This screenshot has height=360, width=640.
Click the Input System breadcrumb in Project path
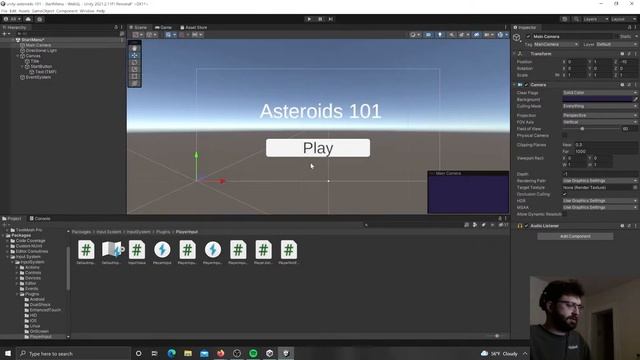tap(109, 232)
